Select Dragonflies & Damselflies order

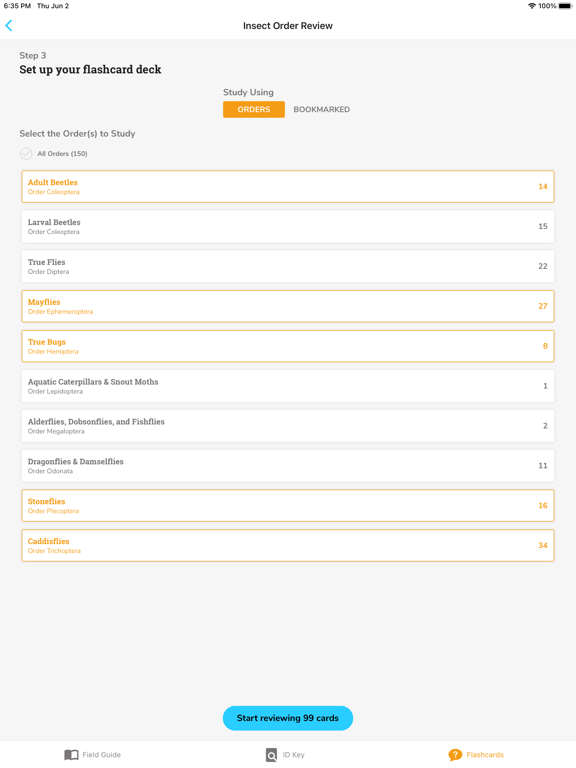288,465
